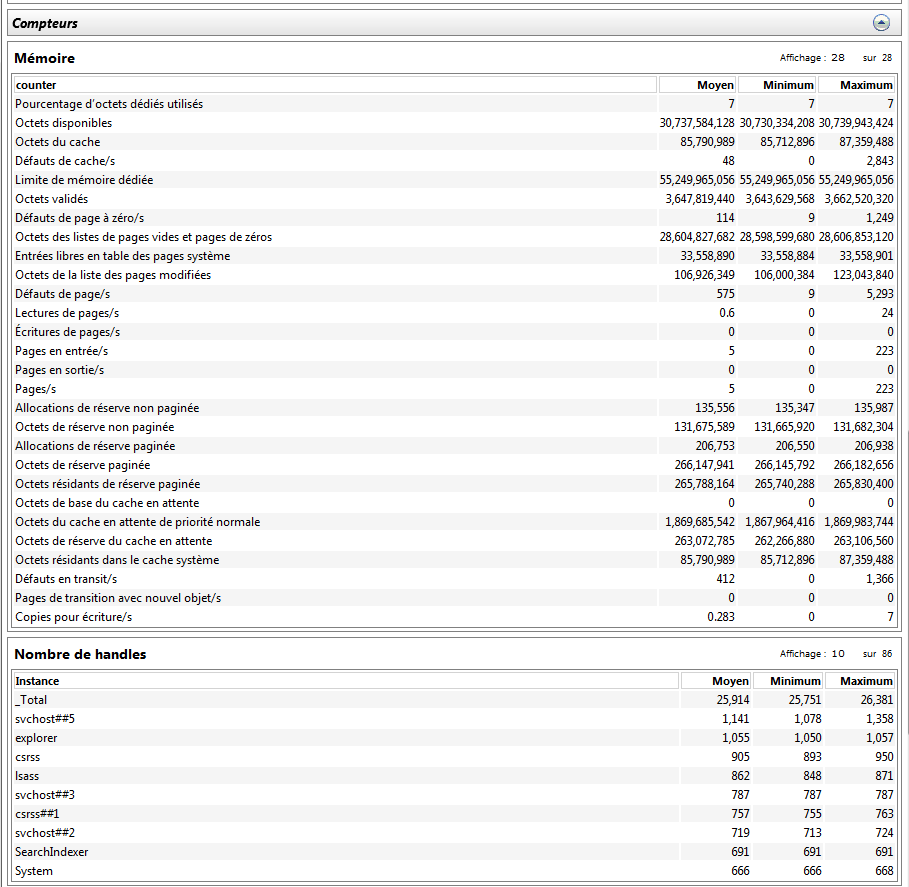Sort the handles table by Maximum column
Viewport: 909px width, 887px height.
pyautogui.click(x=860, y=681)
